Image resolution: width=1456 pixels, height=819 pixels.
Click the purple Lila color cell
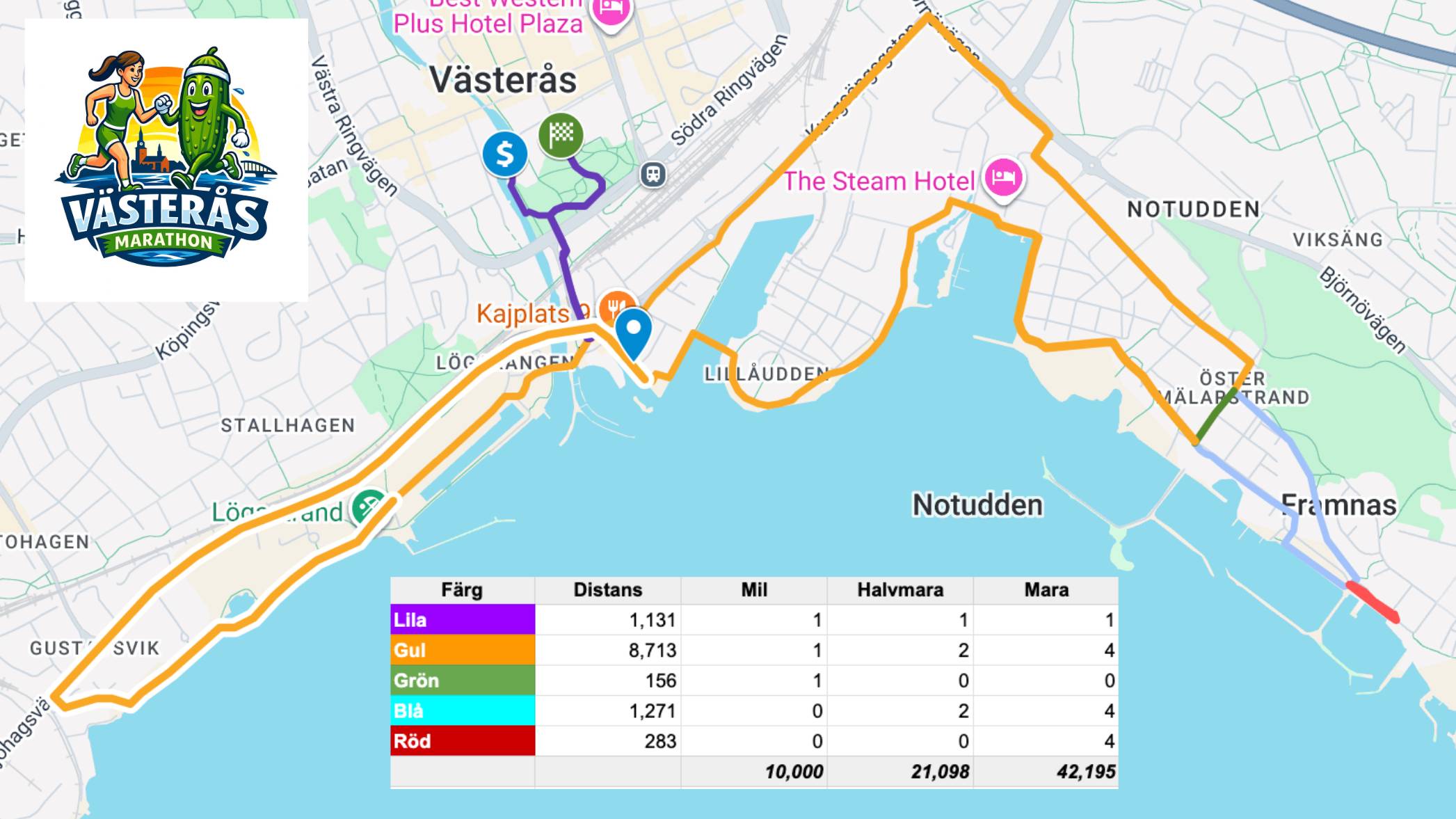coord(463,619)
